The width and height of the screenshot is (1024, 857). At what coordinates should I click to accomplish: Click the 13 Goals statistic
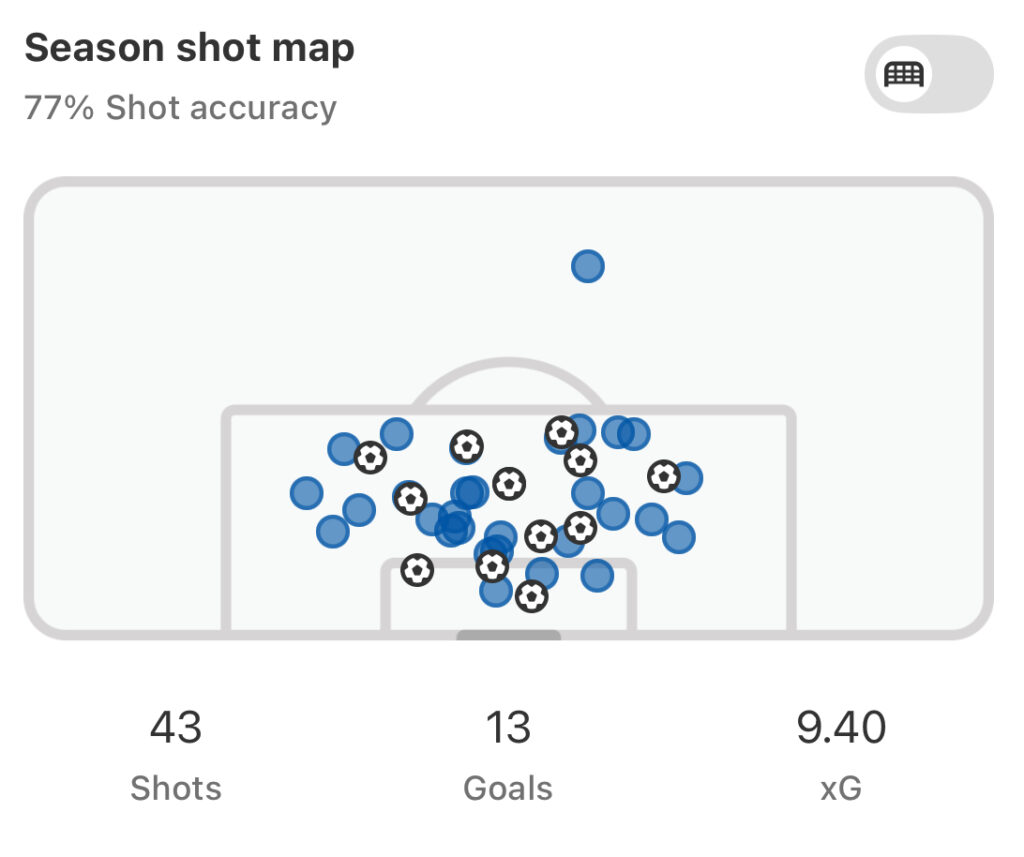tap(508, 756)
